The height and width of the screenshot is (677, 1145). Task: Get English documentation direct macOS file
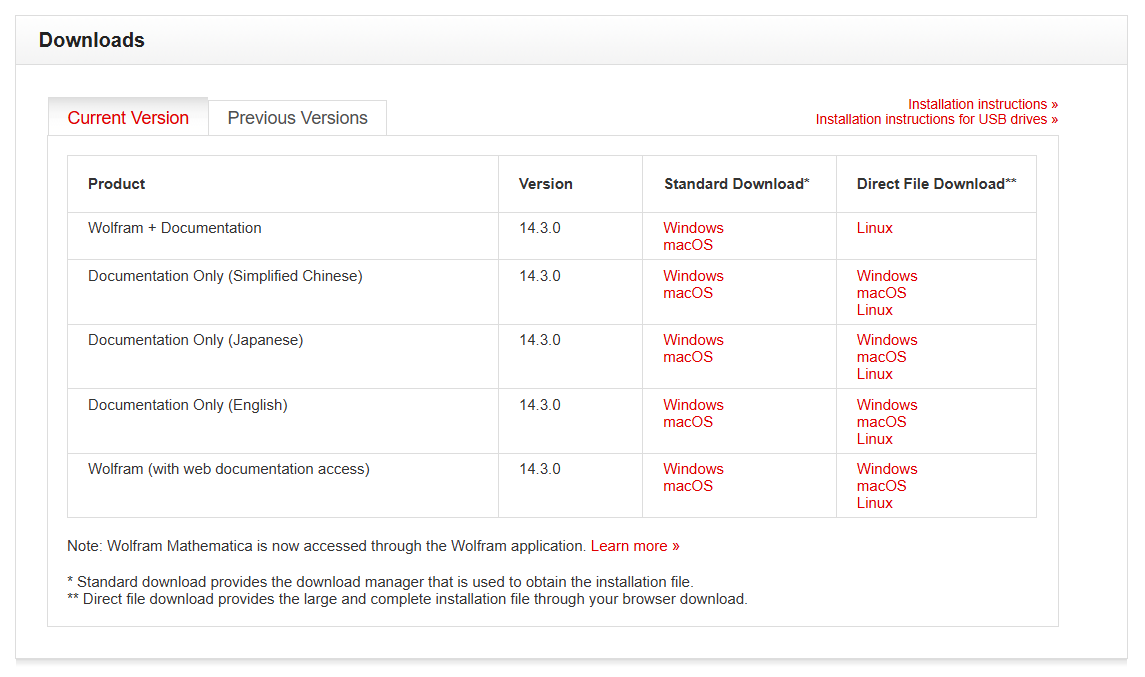(x=881, y=421)
